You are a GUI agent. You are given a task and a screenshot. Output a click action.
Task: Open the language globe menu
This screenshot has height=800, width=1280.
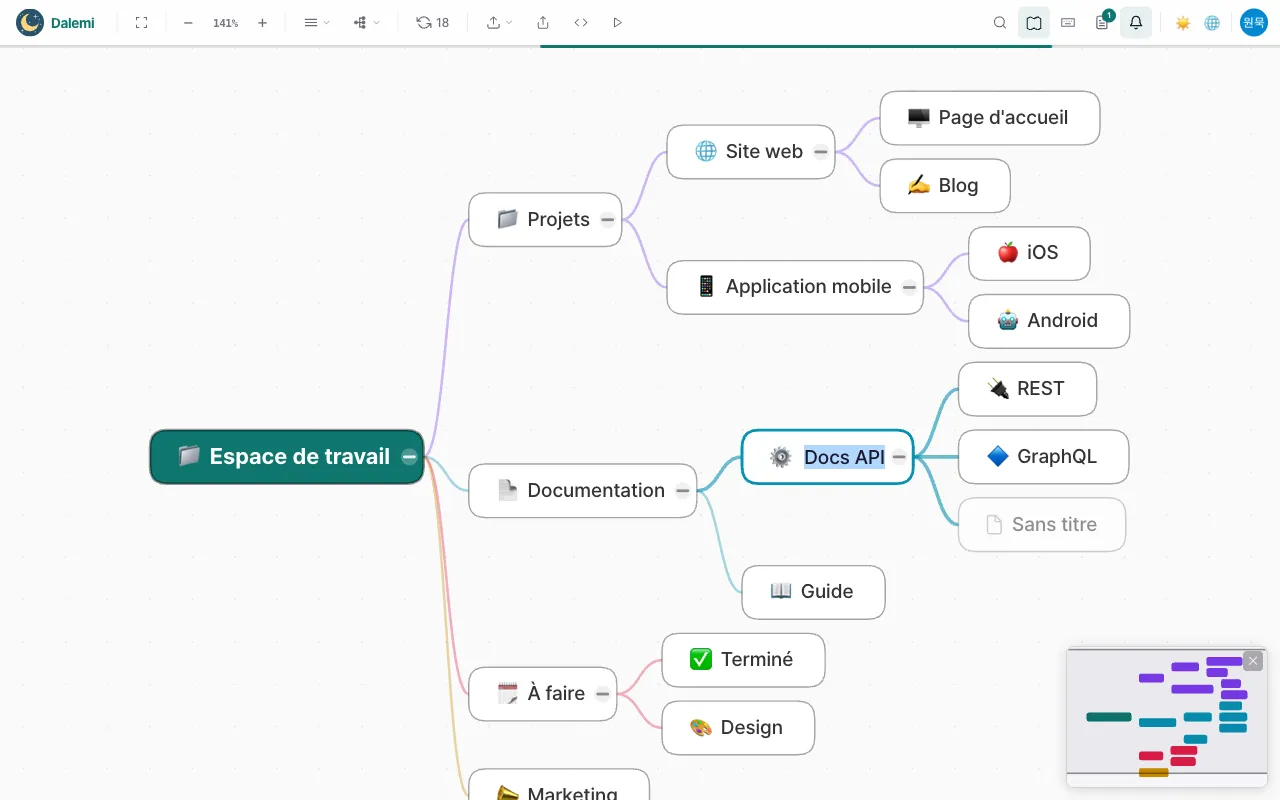pyautogui.click(x=1212, y=22)
